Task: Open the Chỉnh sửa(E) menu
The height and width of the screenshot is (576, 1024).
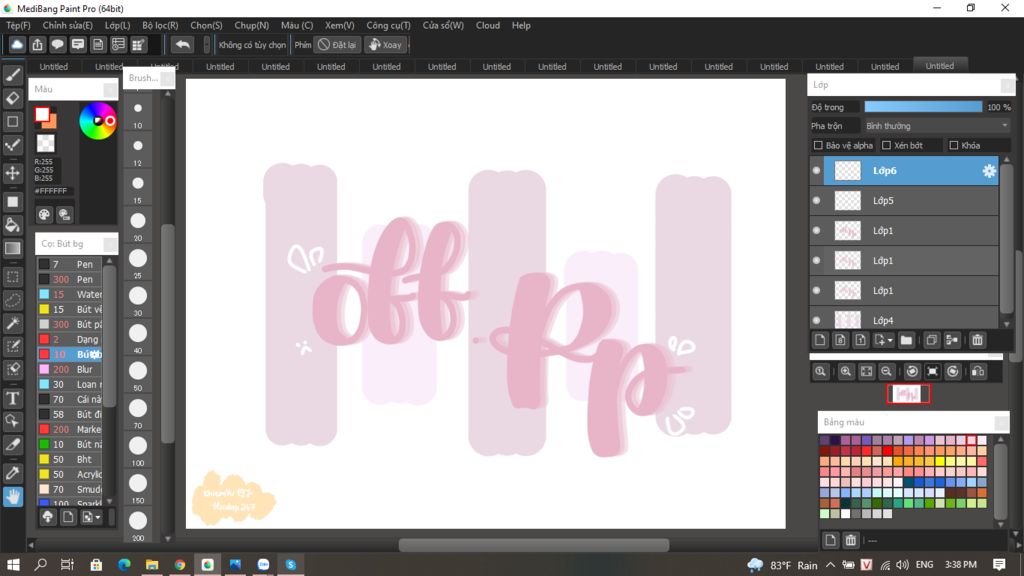Action: (x=67, y=25)
